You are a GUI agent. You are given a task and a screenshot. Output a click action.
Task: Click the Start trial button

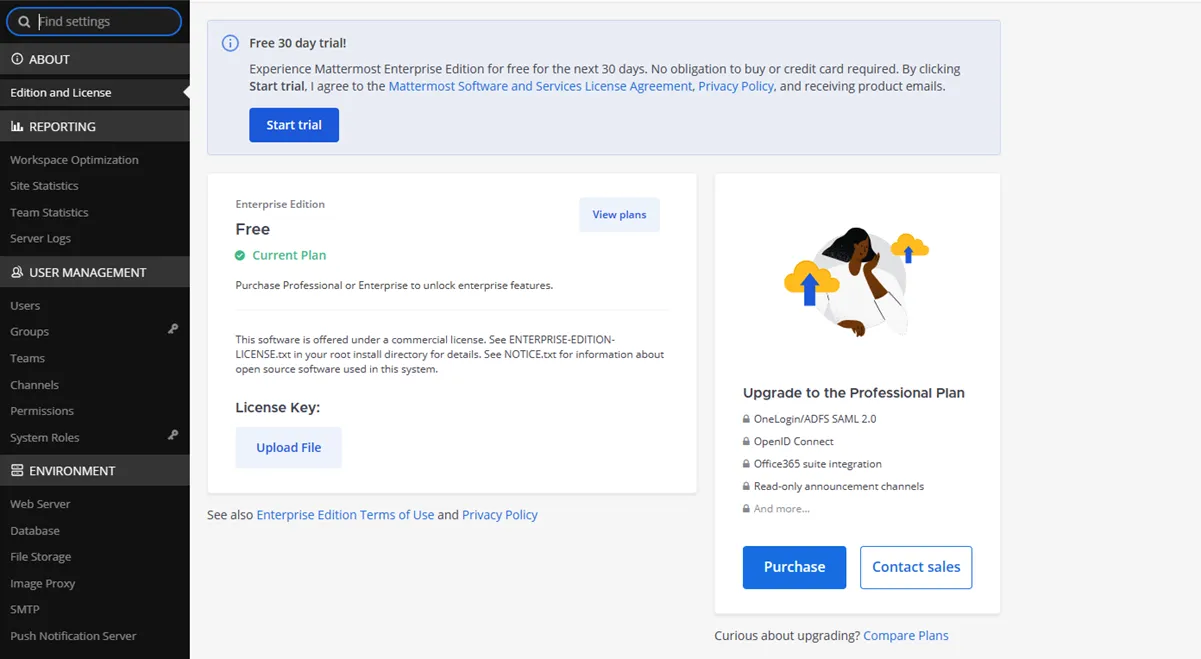(x=294, y=125)
